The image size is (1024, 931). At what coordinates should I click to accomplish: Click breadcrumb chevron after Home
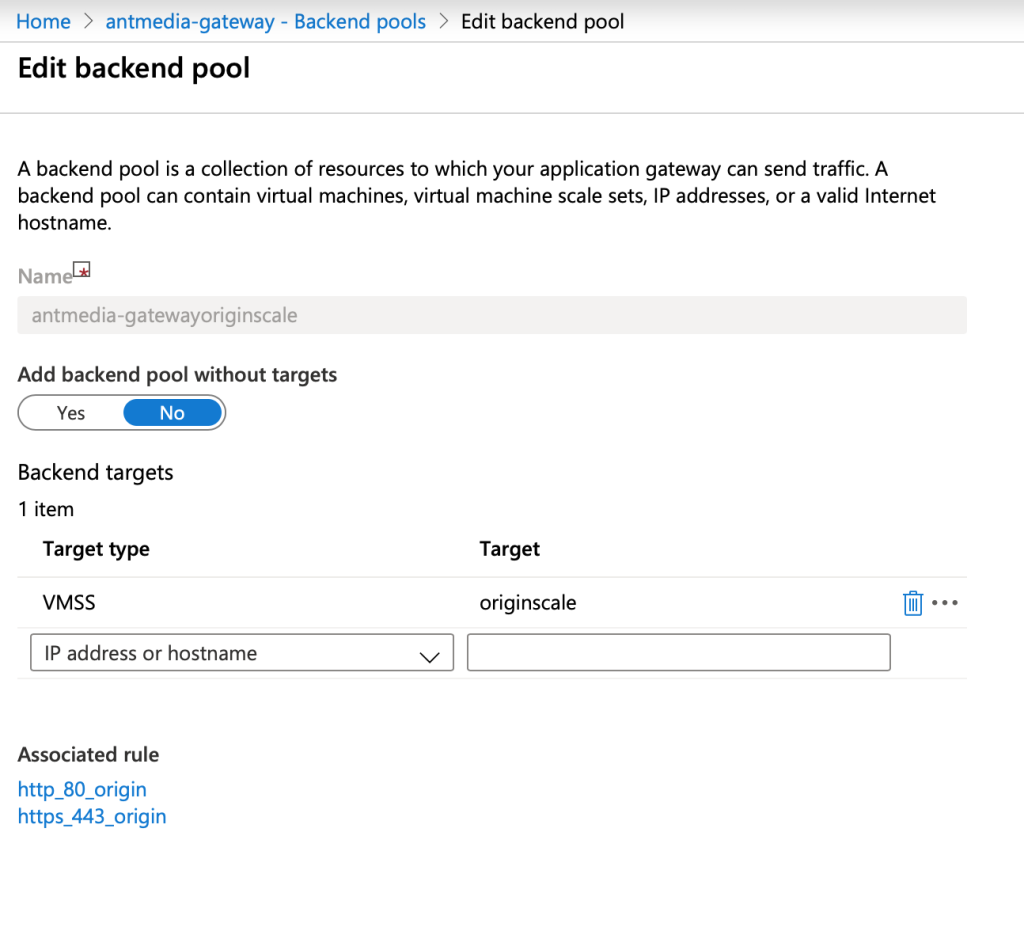click(88, 22)
